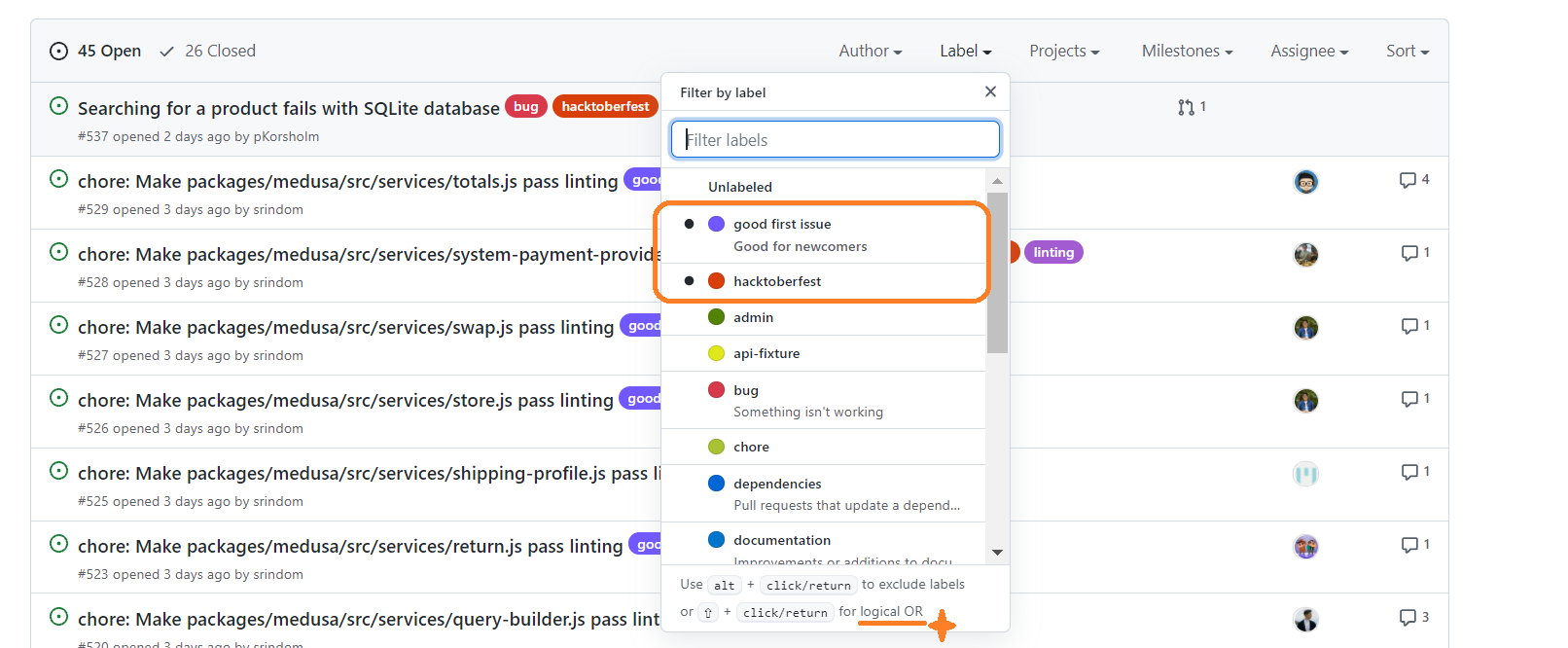Click assignee avatar on swap.js issue
This screenshot has width=1568, height=648.
point(1305,328)
